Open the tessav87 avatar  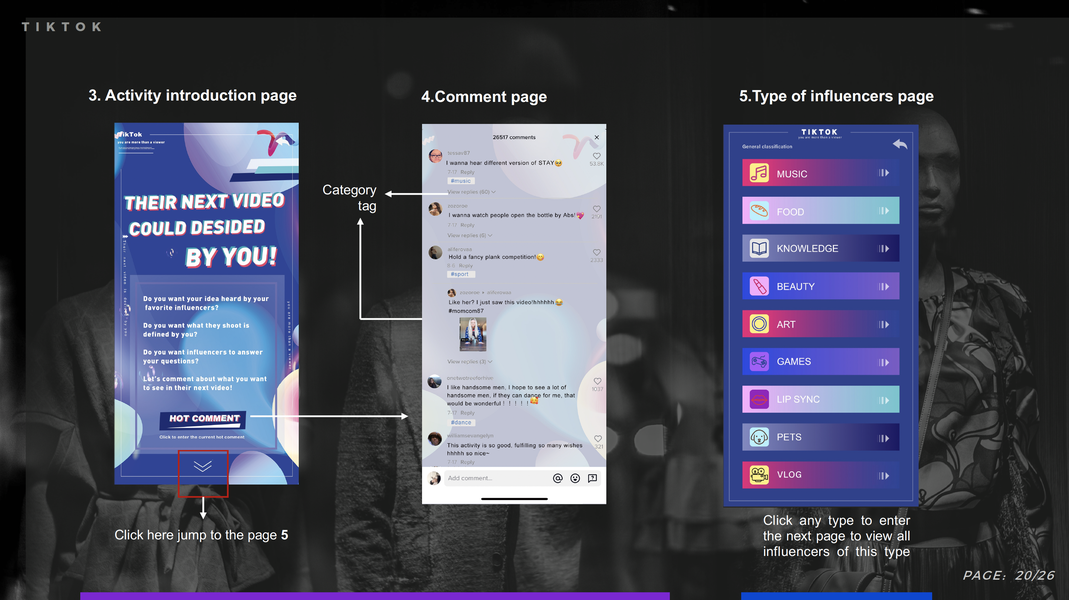pyautogui.click(x=435, y=156)
